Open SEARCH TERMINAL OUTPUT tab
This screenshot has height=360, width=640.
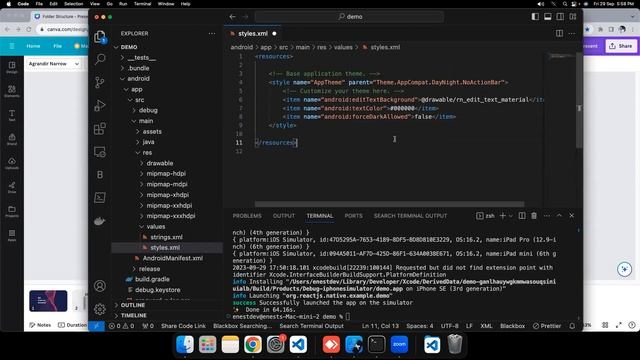[410, 216]
